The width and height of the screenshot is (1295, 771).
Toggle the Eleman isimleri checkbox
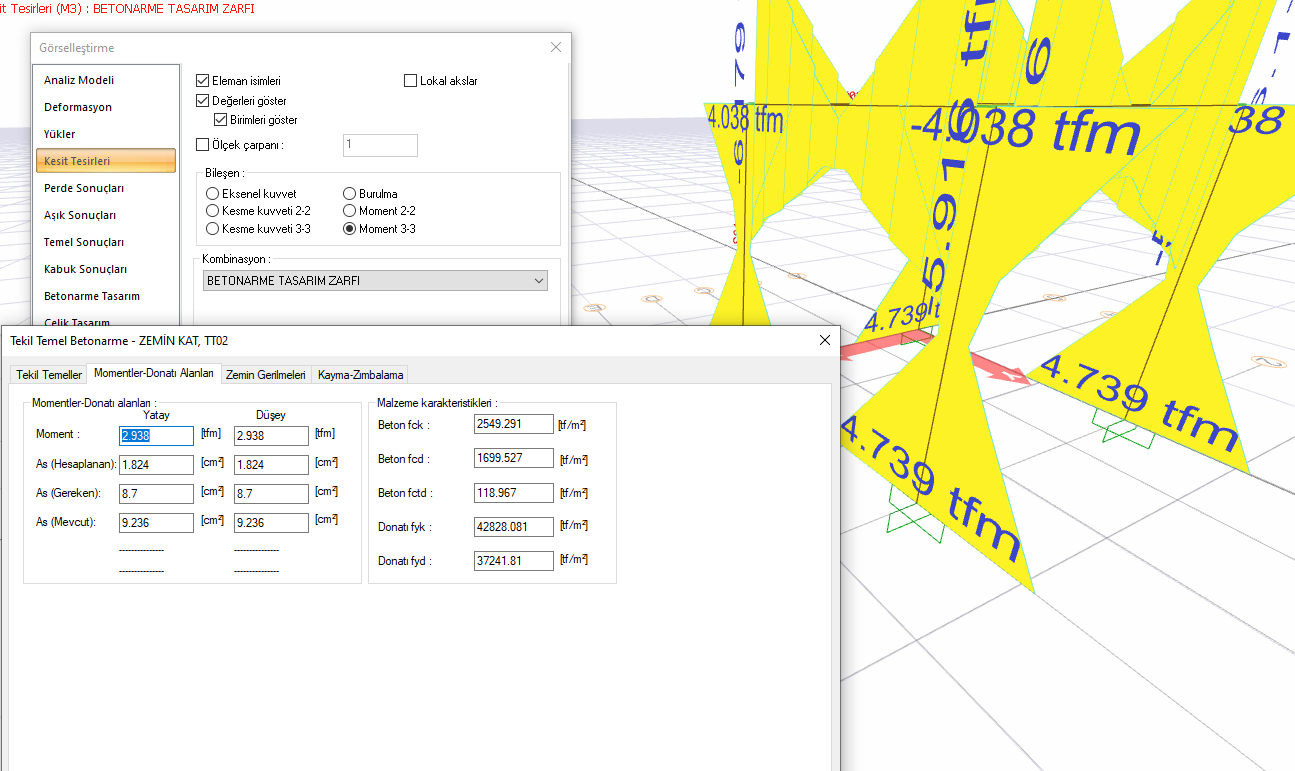tap(203, 81)
